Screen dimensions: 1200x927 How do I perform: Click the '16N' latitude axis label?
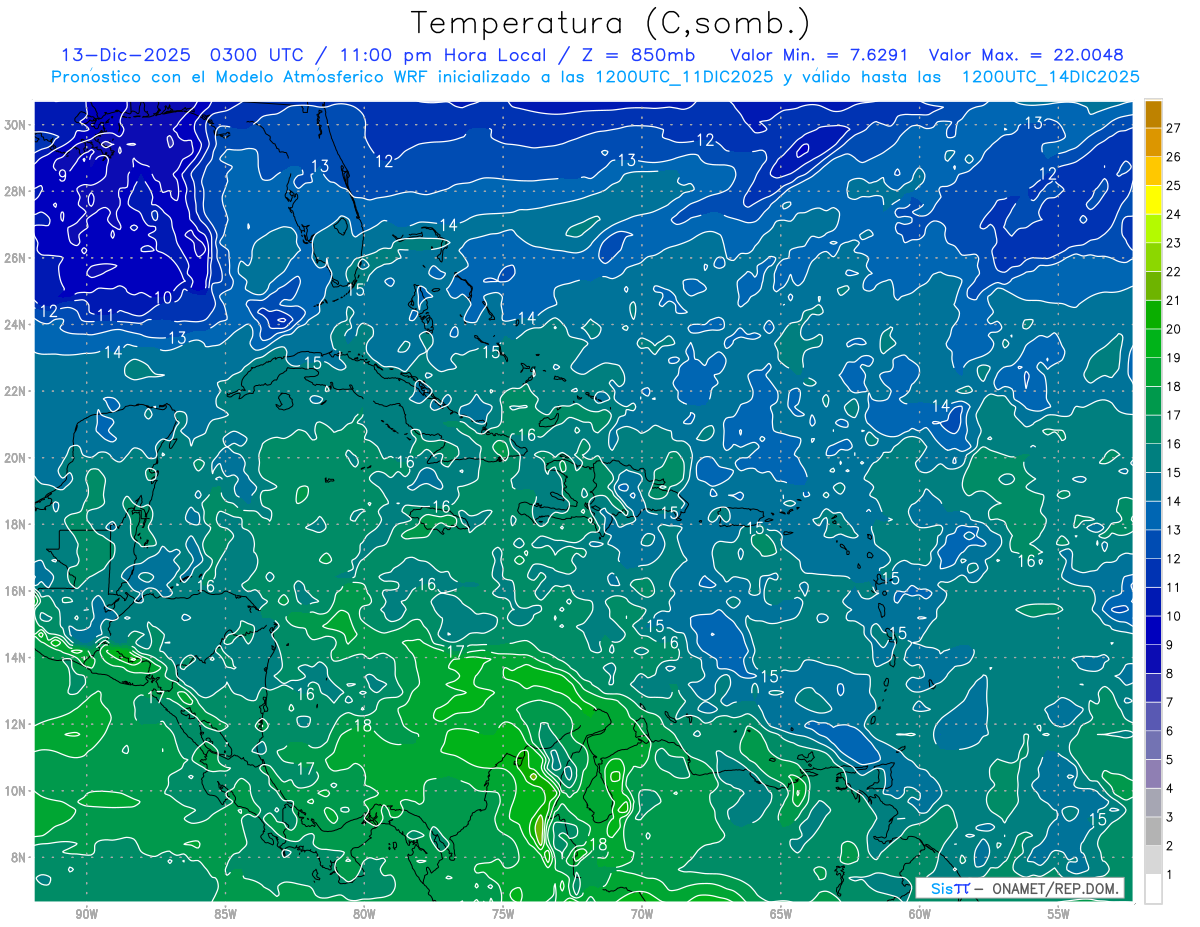(x=15, y=591)
